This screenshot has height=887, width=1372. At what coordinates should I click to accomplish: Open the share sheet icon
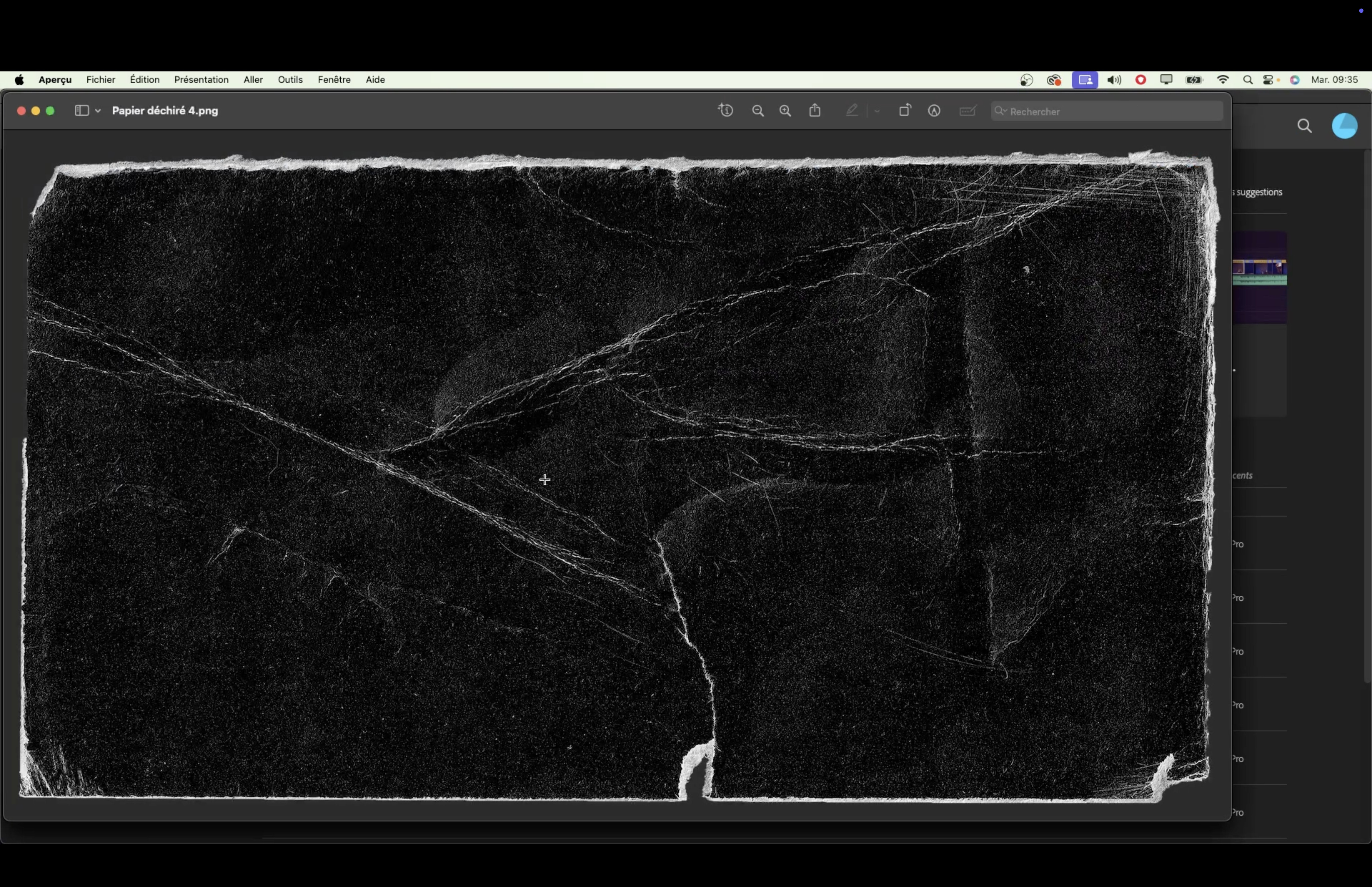click(x=815, y=110)
